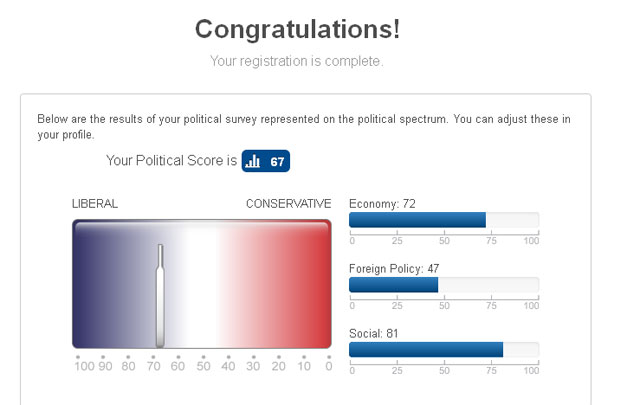
Task: Click the political spectrum slider handle
Action: click(160, 296)
